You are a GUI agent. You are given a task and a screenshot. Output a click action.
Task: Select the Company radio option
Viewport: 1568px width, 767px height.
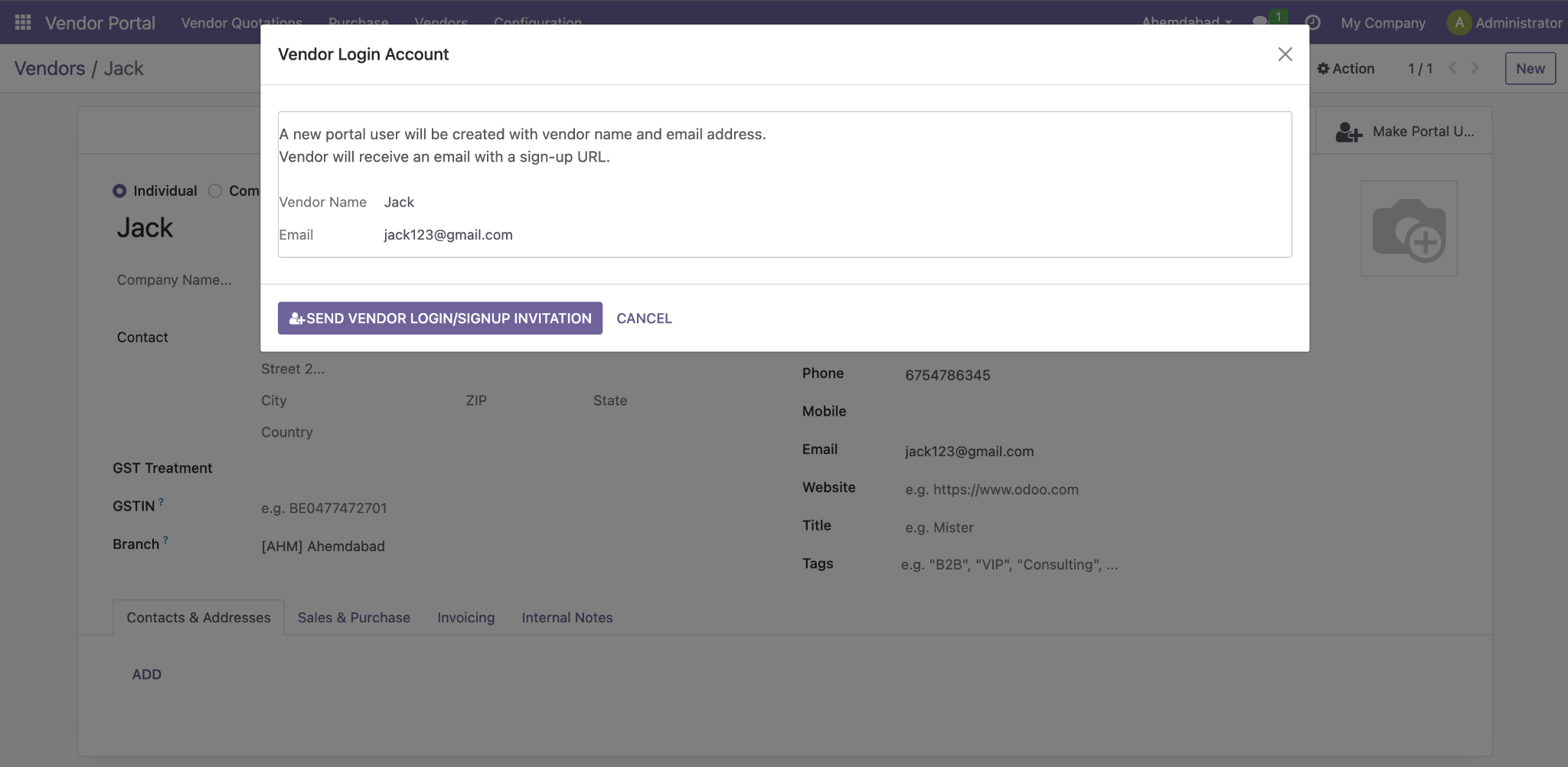[215, 191]
